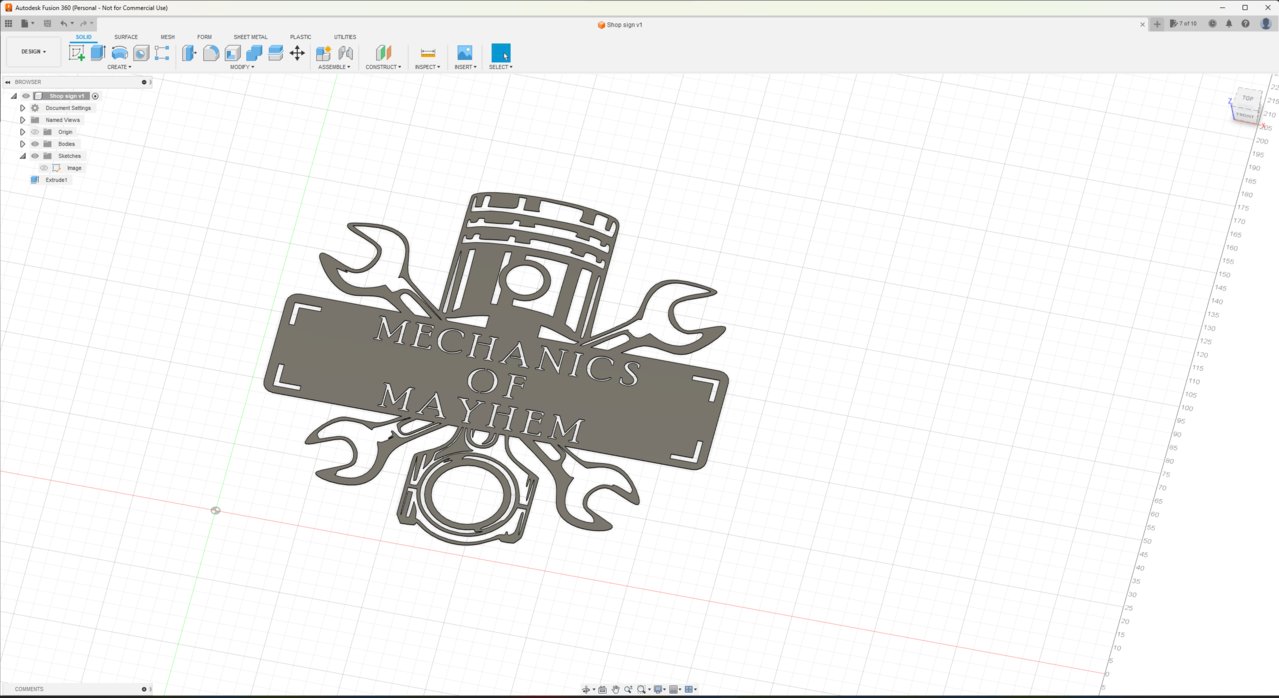Screen dimensions: 1279x698
Task: Toggle visibility of Bodies folder
Action: tap(35, 144)
